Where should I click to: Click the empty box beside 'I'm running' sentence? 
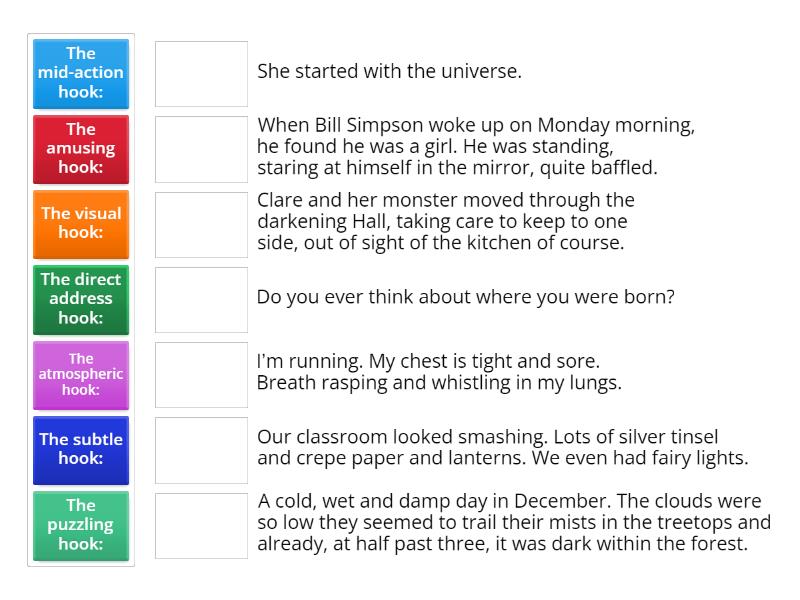click(201, 374)
